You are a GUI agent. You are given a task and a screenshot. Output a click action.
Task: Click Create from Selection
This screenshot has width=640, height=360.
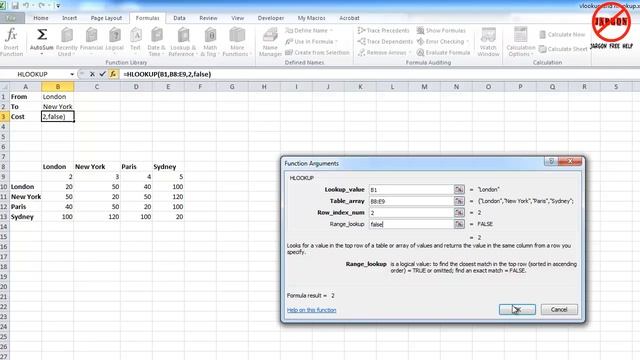[317, 53]
